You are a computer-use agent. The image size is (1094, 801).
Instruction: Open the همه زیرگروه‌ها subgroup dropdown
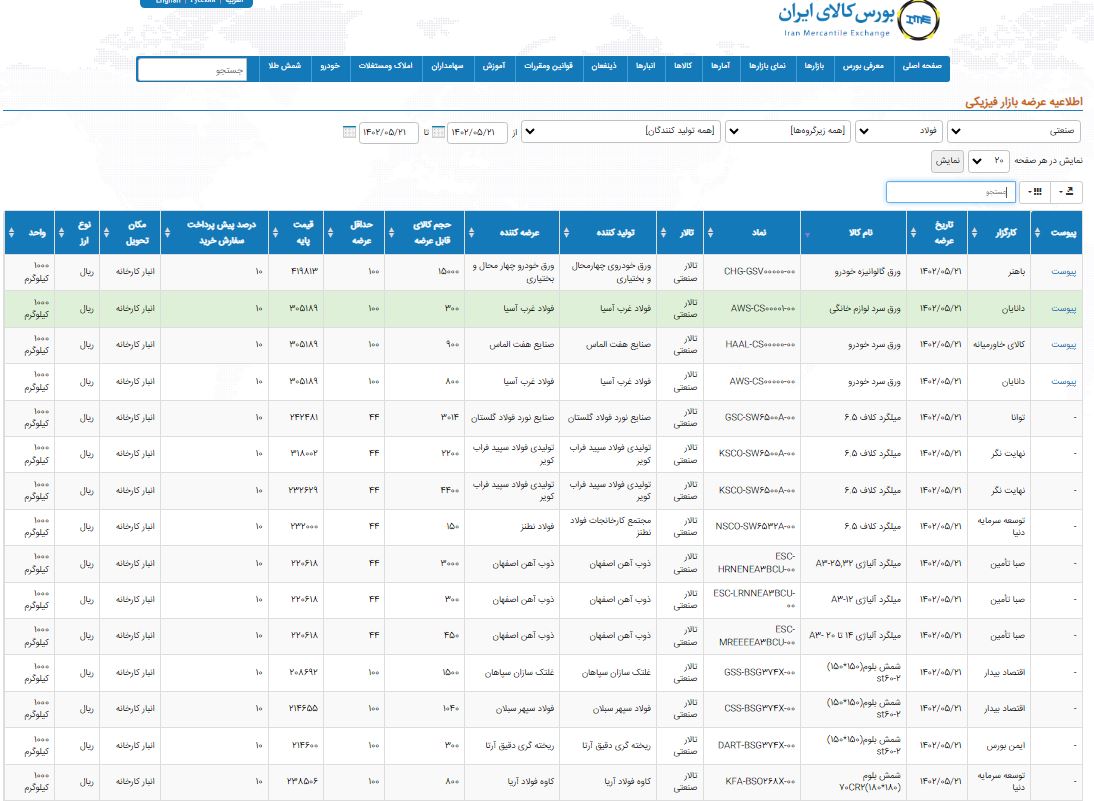pos(788,131)
